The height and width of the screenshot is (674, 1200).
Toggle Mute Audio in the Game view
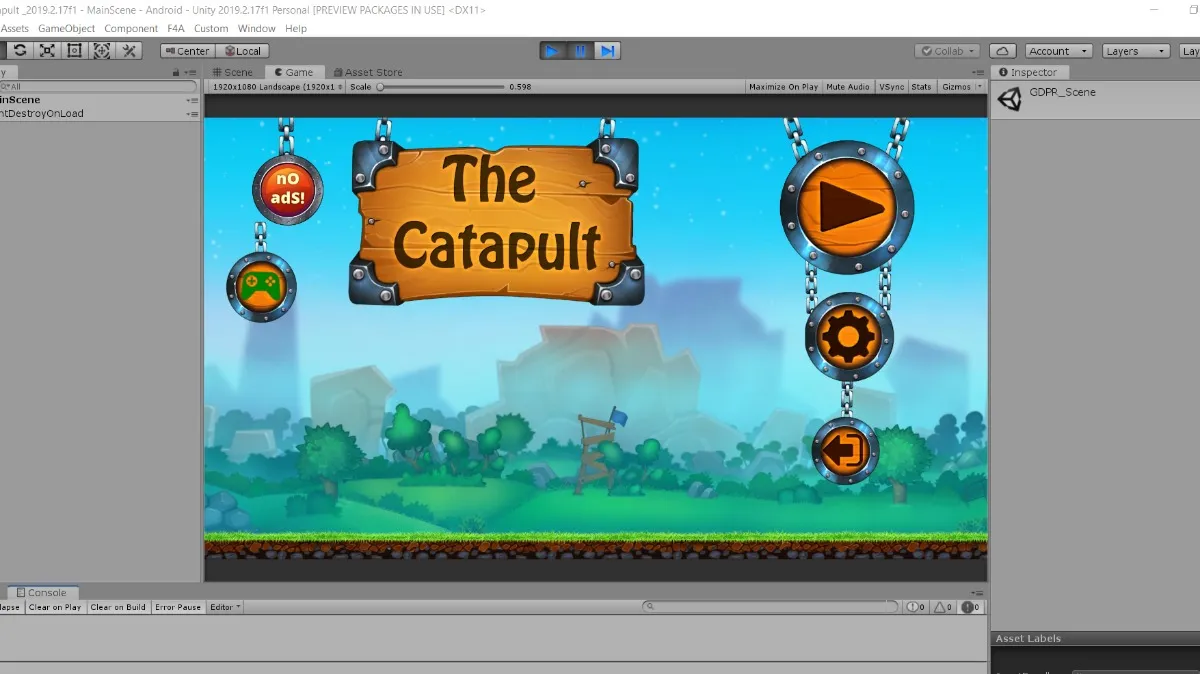[x=848, y=87]
